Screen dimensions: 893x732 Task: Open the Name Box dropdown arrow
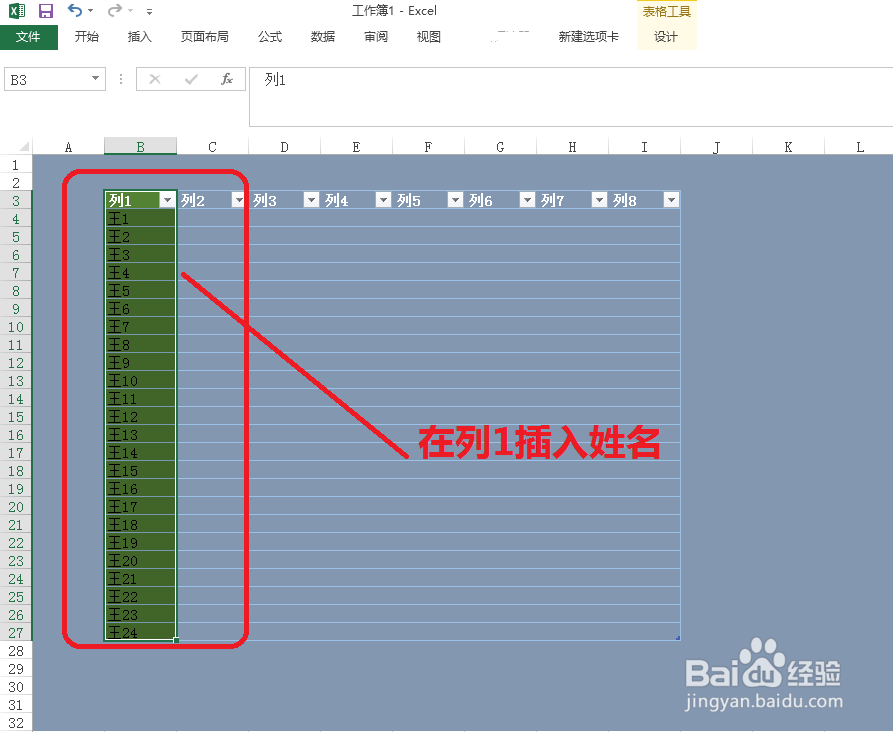(95, 79)
